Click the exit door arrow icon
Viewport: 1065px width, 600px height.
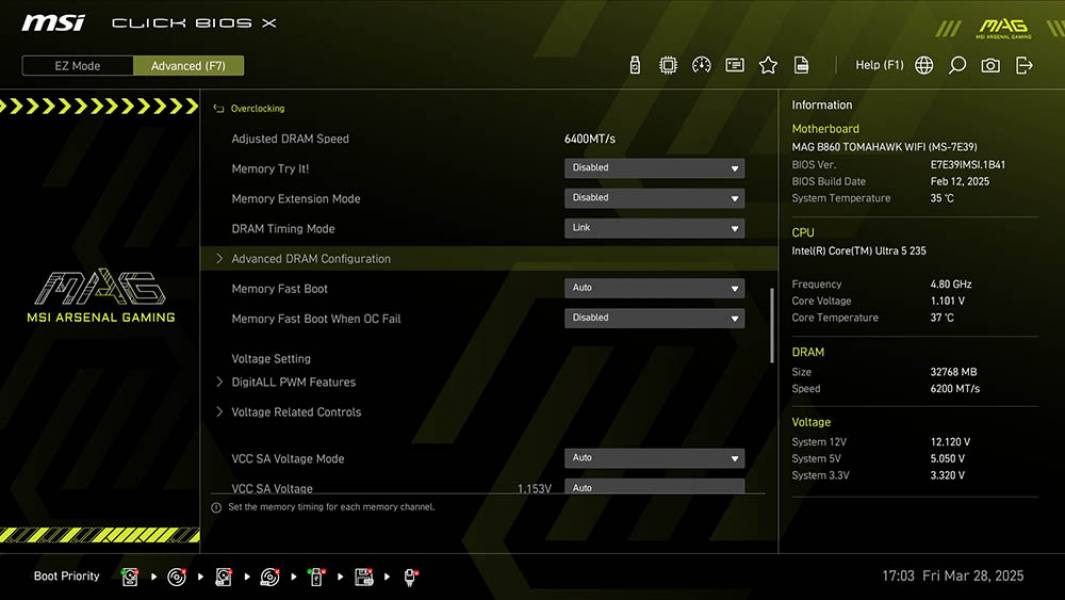click(1024, 65)
